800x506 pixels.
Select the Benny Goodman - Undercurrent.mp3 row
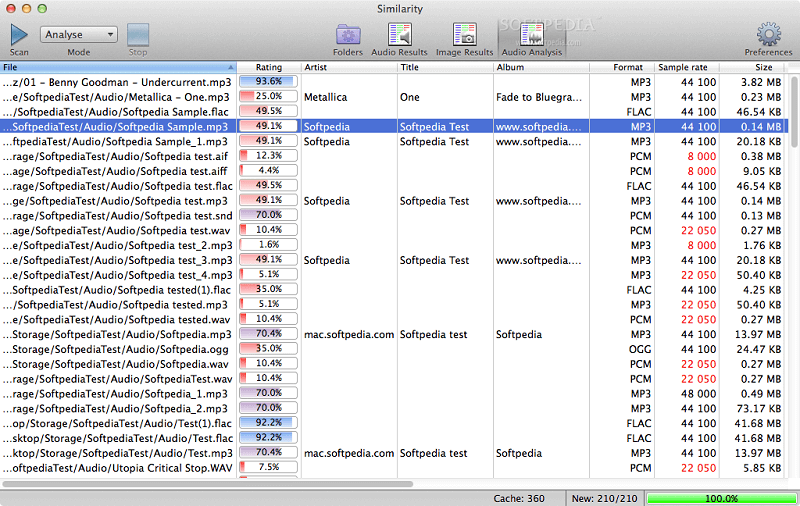tap(394, 82)
